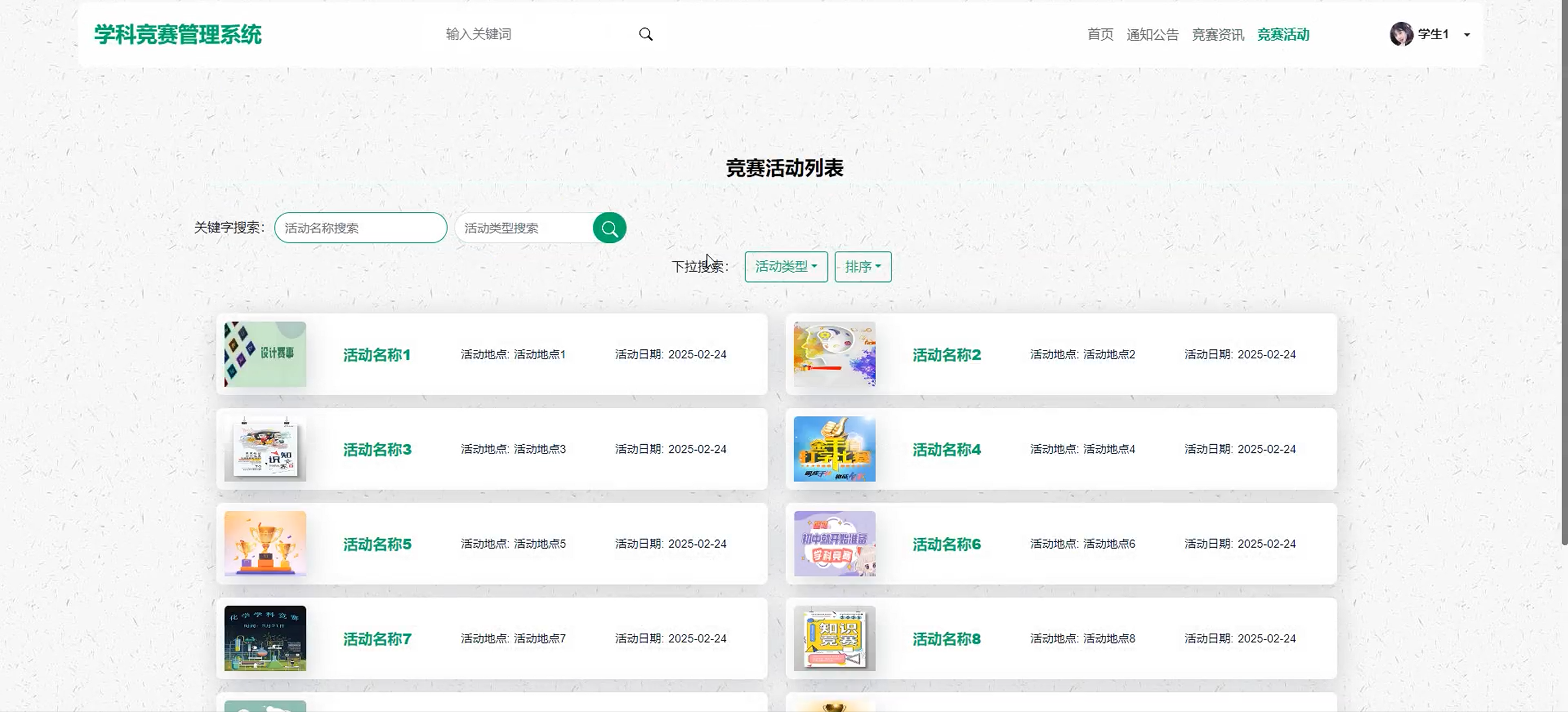Click the trophy thumbnail of 活动名称5
Viewport: 1568px width, 712px height.
tap(265, 543)
